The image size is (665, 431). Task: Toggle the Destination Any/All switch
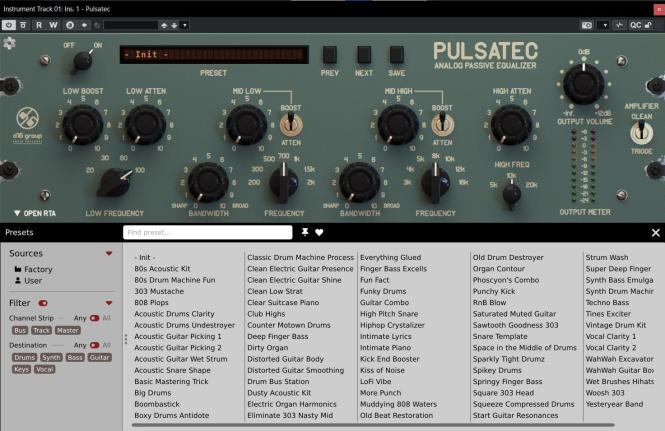pyautogui.click(x=94, y=345)
